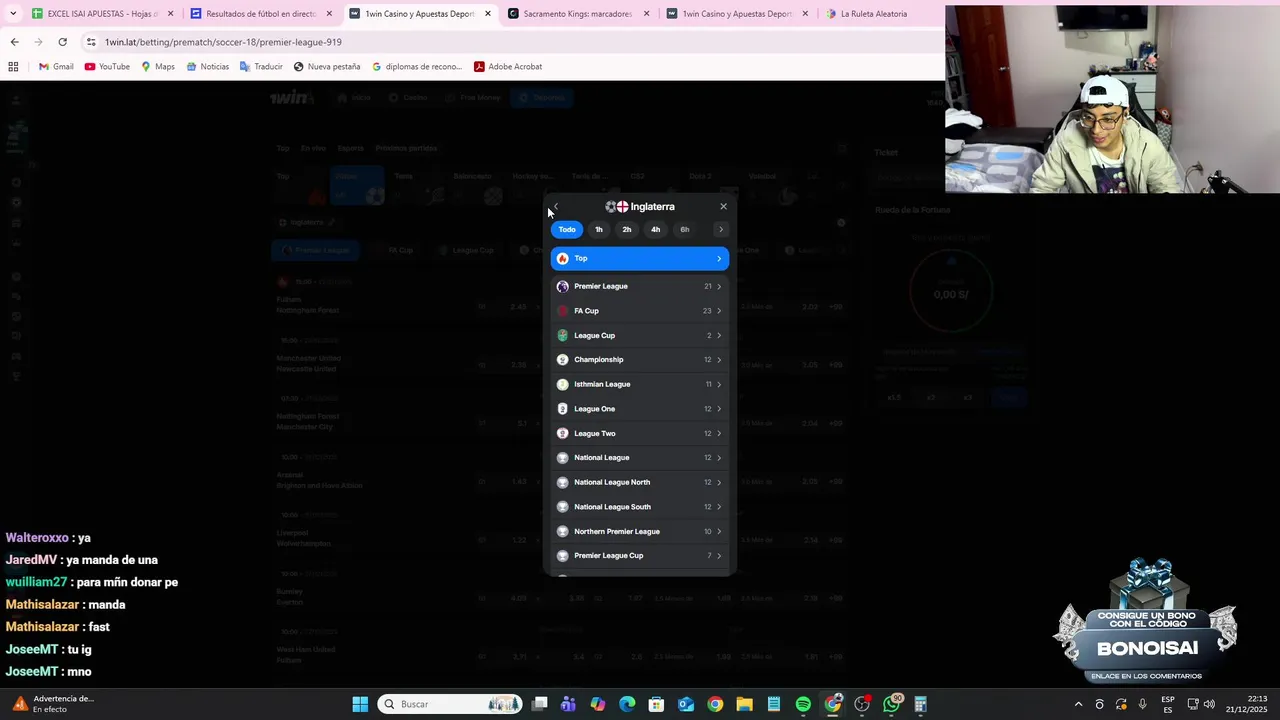
Task: Click the Premier League Cup ball icon
Action: point(563,556)
